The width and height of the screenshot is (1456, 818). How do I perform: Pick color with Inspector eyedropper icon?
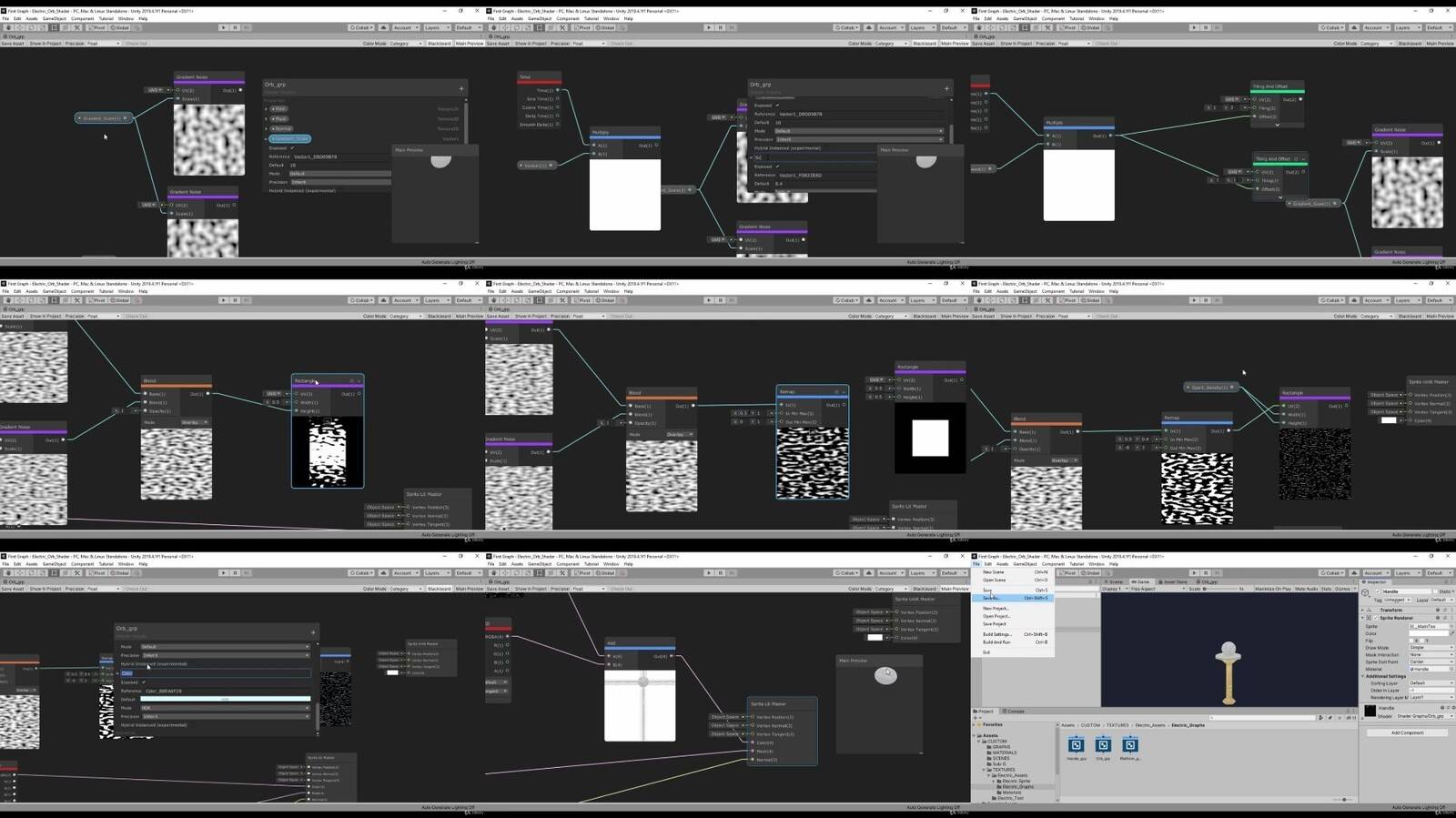1452,633
